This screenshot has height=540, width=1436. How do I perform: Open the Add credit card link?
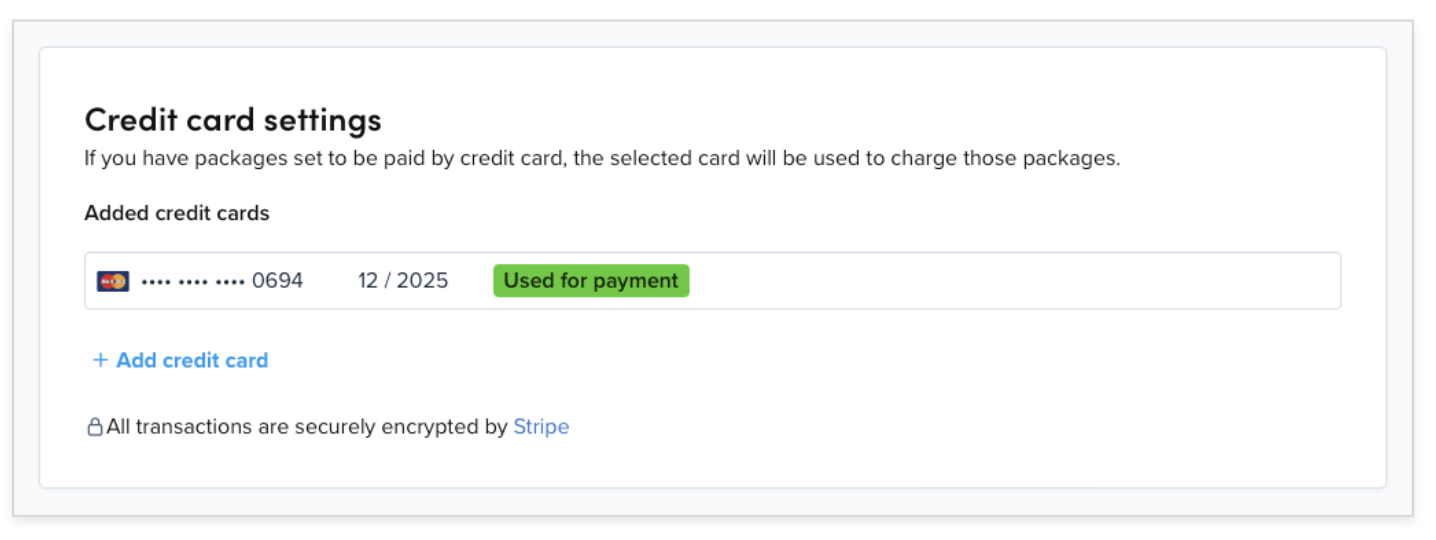coord(181,360)
